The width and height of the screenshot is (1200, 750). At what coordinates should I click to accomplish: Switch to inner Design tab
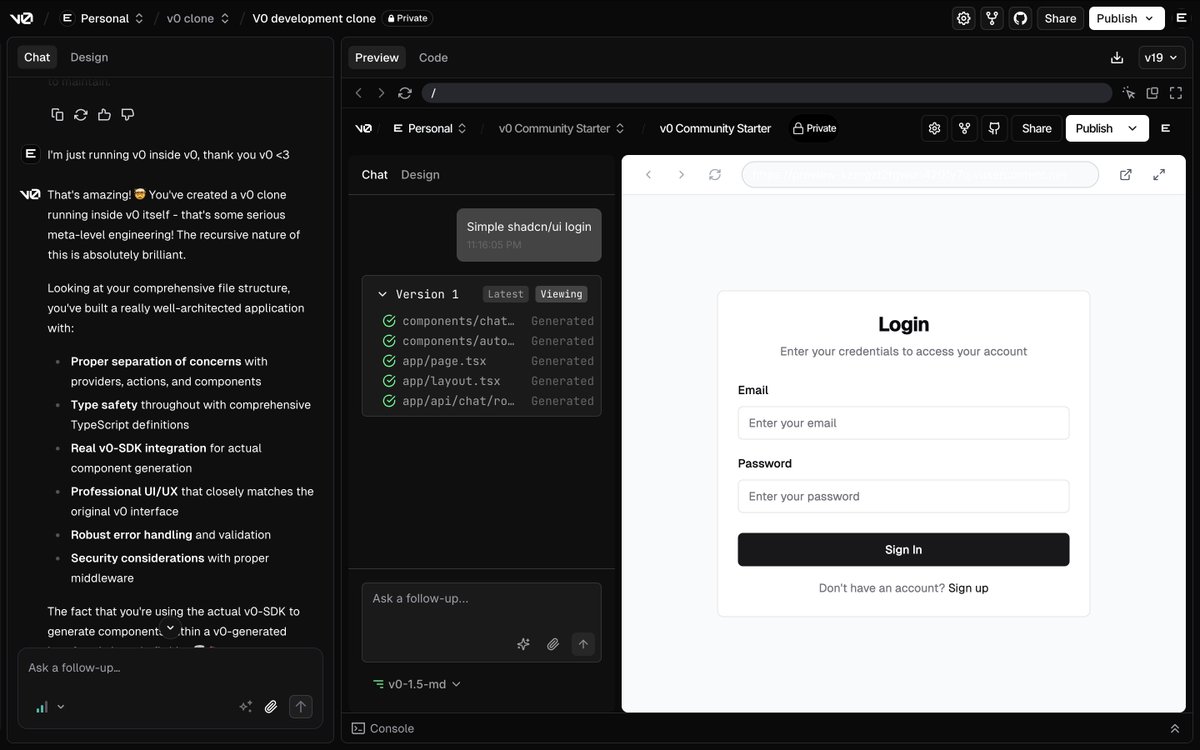(420, 174)
